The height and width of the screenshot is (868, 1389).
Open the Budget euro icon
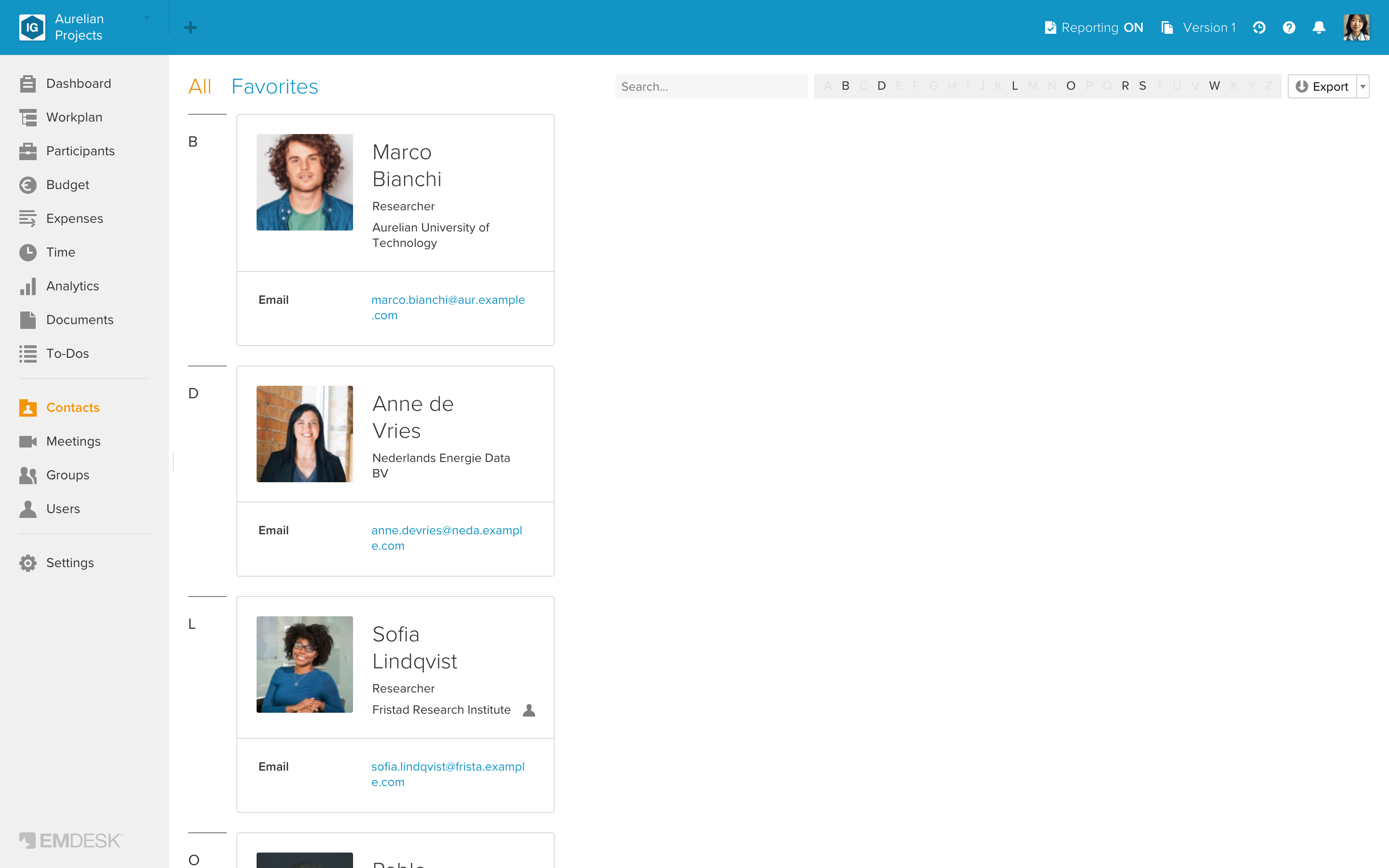click(x=27, y=185)
